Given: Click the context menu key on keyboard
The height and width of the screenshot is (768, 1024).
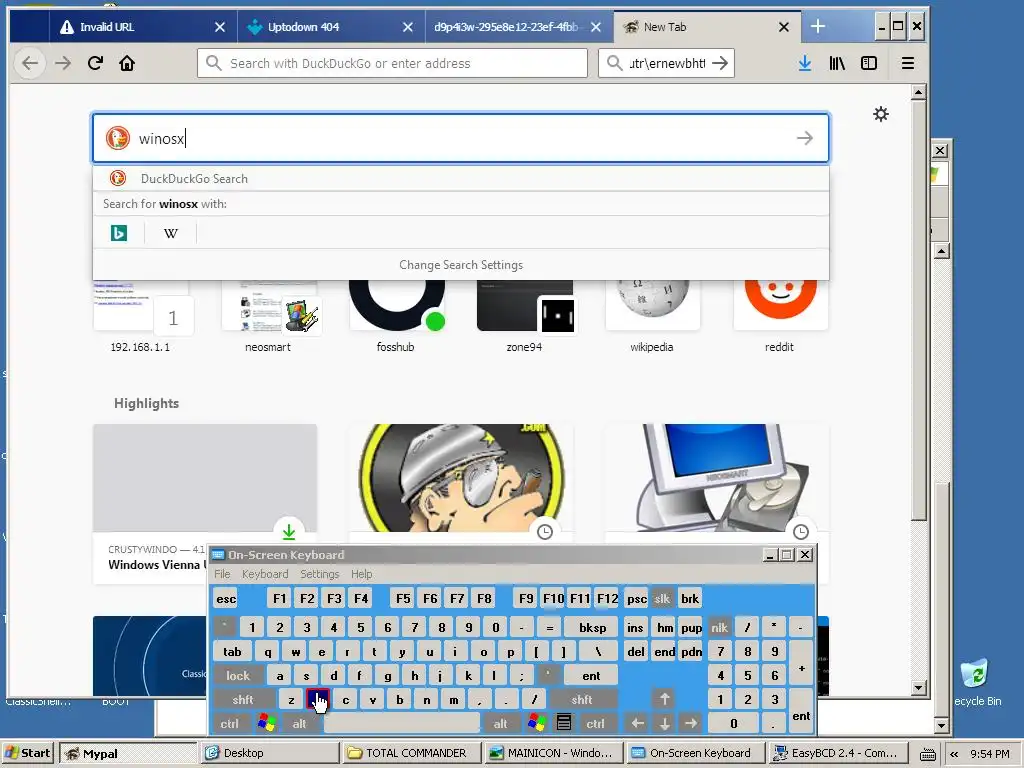Looking at the screenshot, I should [x=564, y=724].
